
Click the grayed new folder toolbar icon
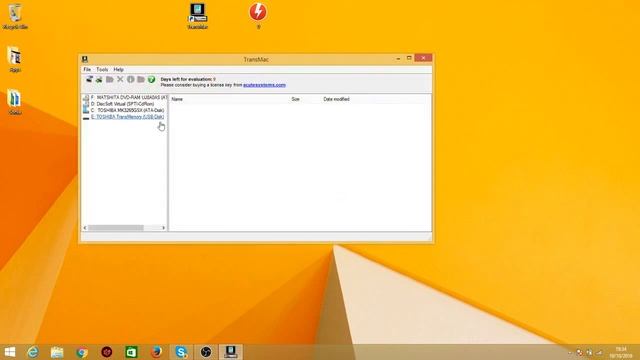[109, 79]
